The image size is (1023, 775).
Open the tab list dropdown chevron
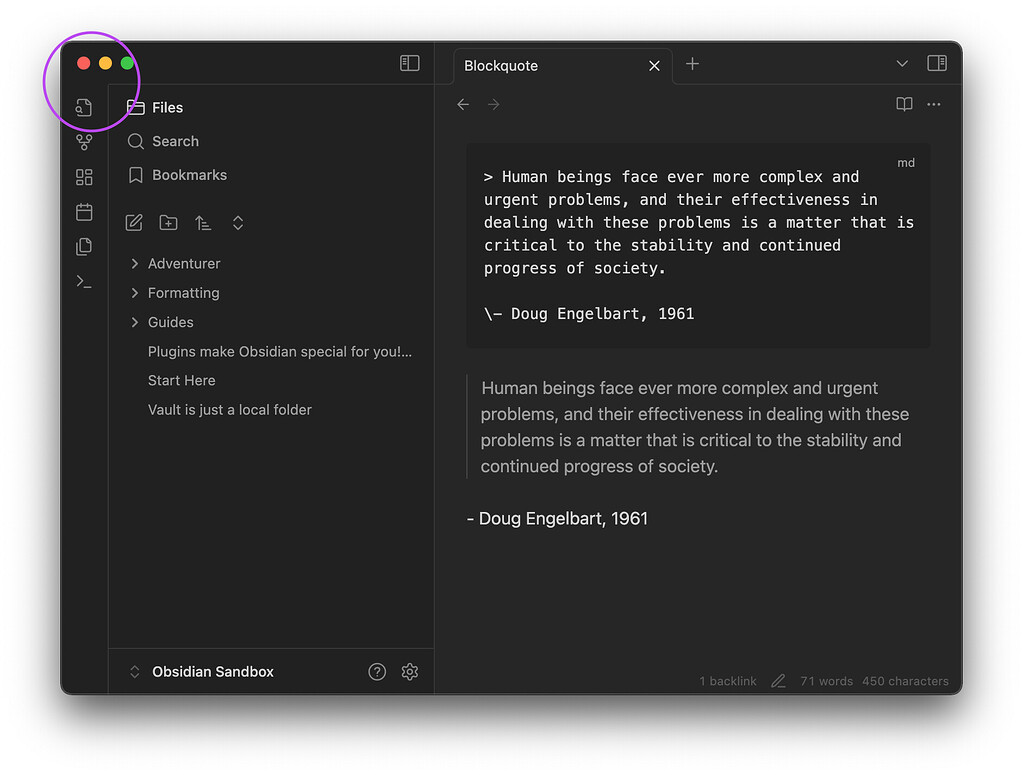[901, 62]
